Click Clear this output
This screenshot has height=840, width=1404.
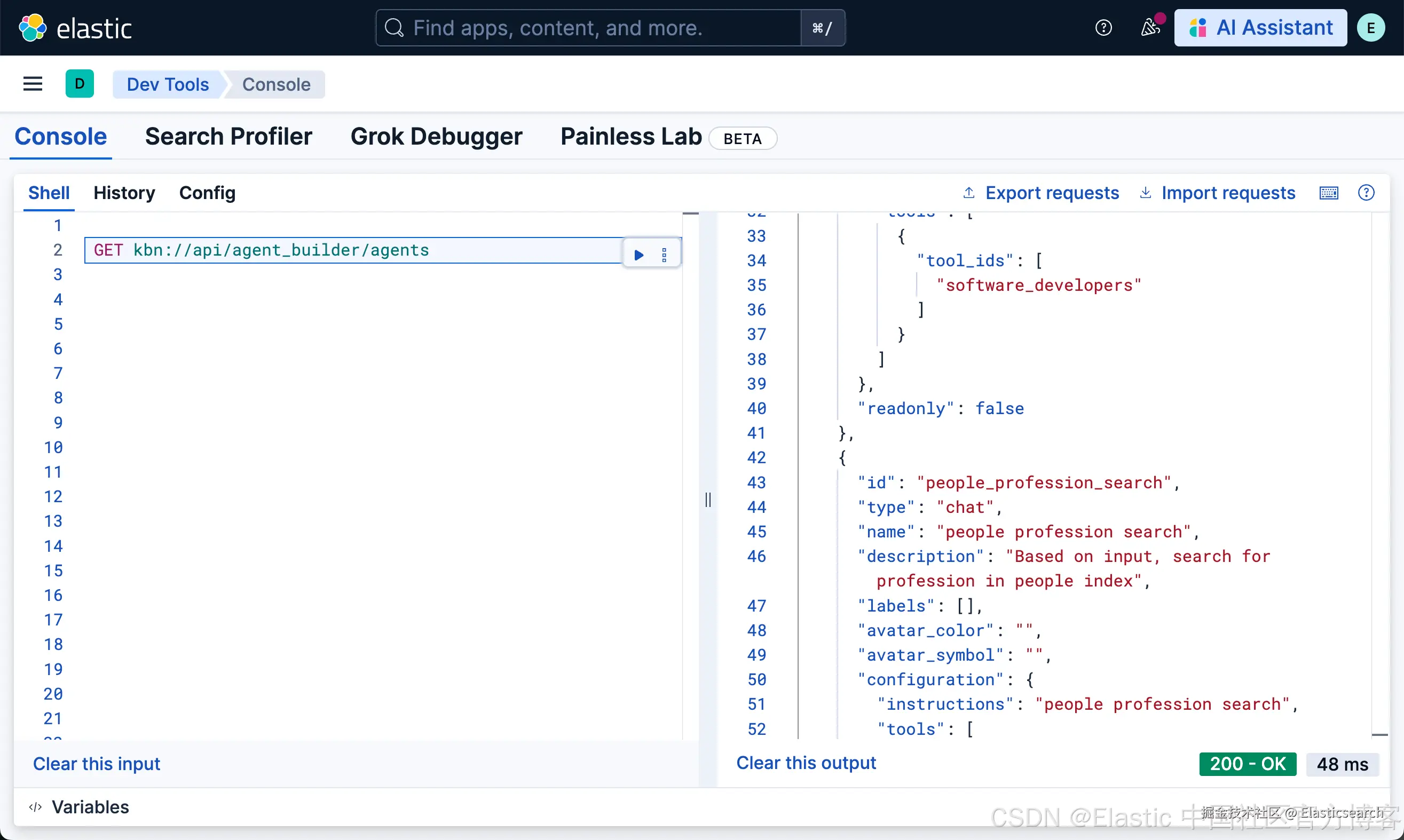tap(806, 763)
